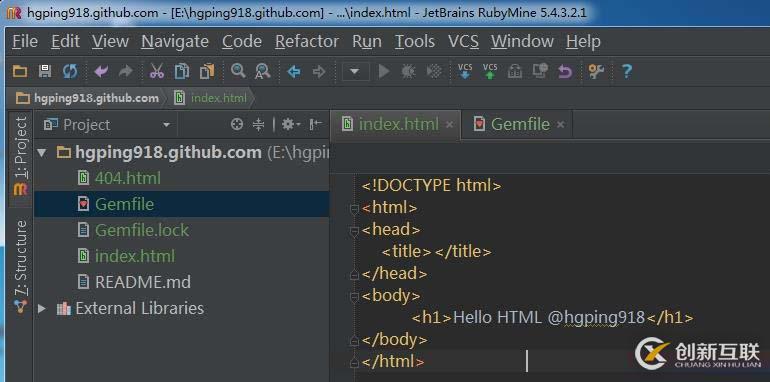Image resolution: width=770 pixels, height=382 pixels.
Task: Click the Run with coverage icon
Action: pyautogui.click(x=434, y=72)
